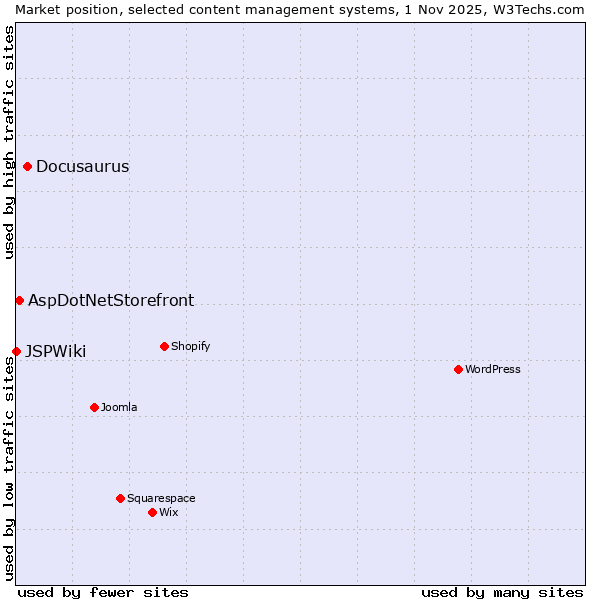Click the Shopify red data point
Viewport: 600px width, 600px height.
coord(164,347)
